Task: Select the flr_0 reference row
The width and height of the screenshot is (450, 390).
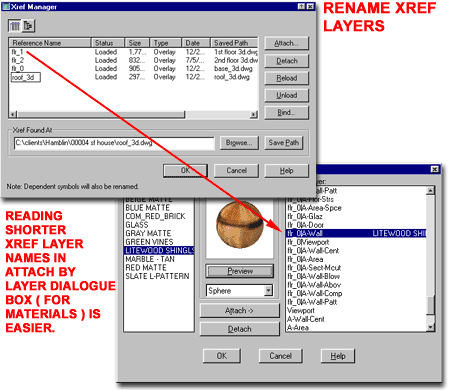Action: tap(134, 69)
